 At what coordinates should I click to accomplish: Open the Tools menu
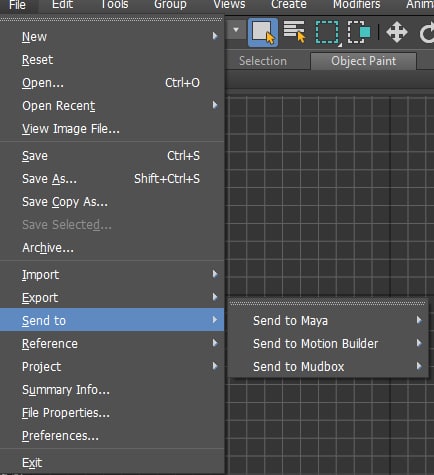tap(114, 4)
